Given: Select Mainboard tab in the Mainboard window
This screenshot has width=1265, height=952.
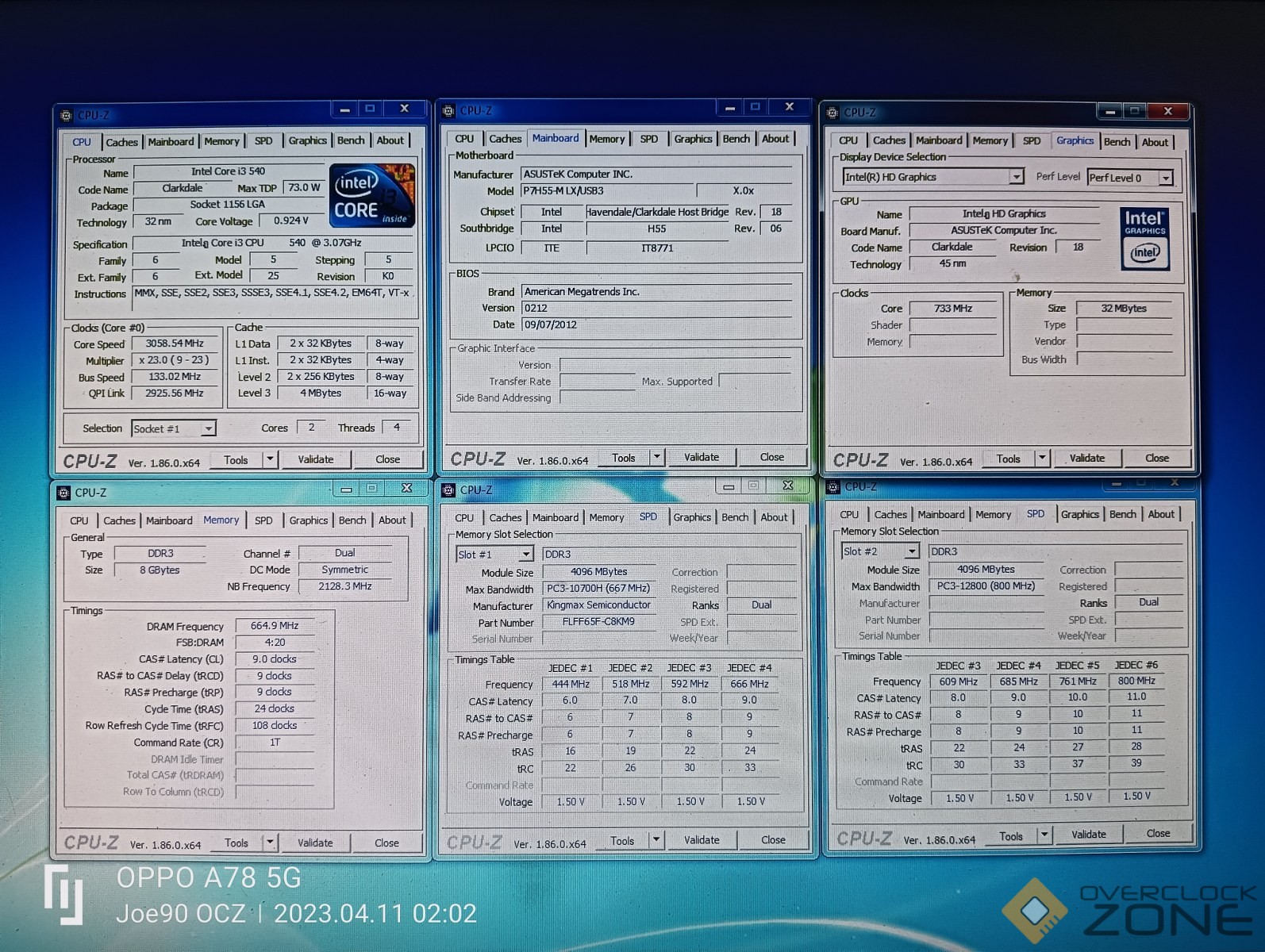Looking at the screenshot, I should click(556, 138).
